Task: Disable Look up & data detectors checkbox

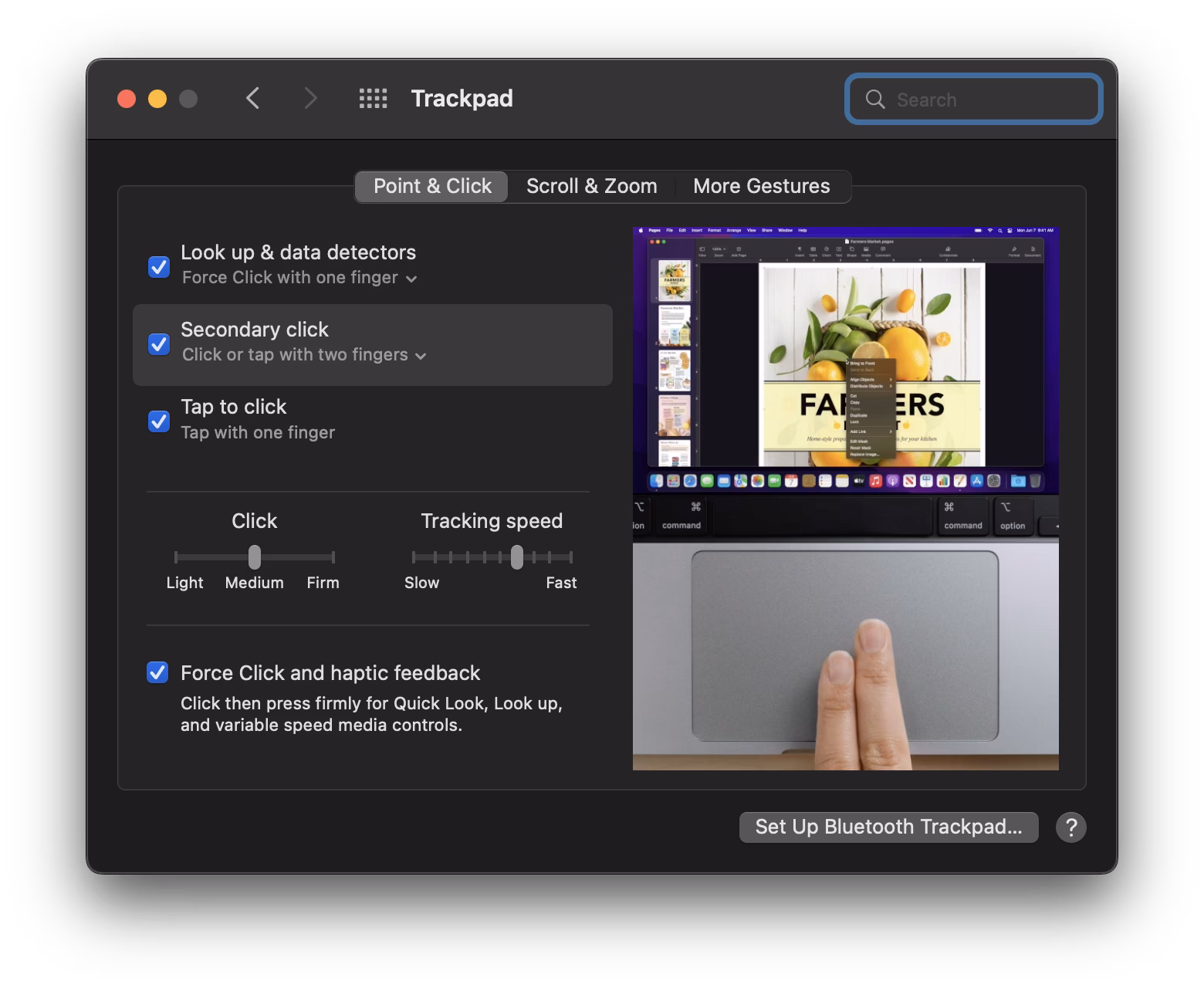Action: tap(159, 266)
